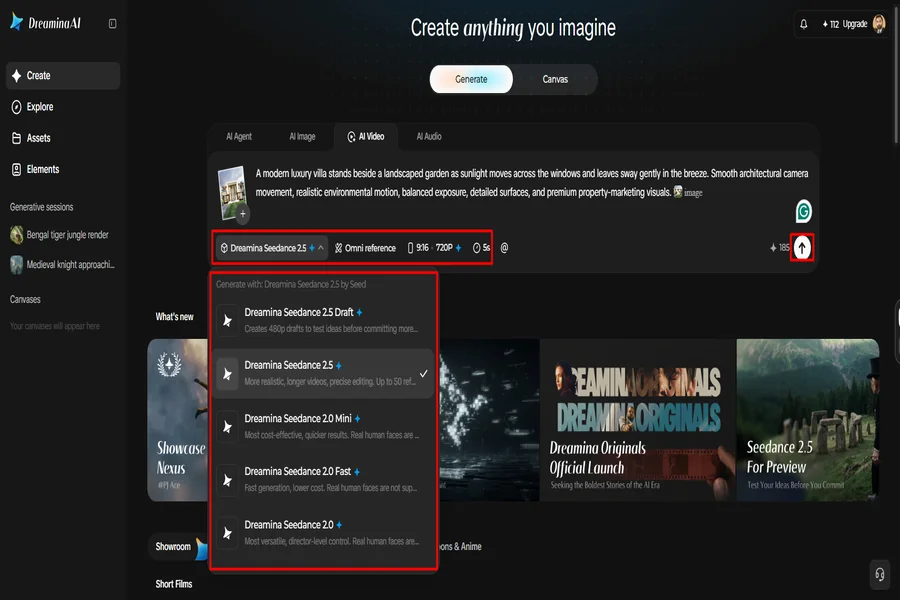Switch to the AI Agent tab
The height and width of the screenshot is (600, 900).
pos(239,137)
